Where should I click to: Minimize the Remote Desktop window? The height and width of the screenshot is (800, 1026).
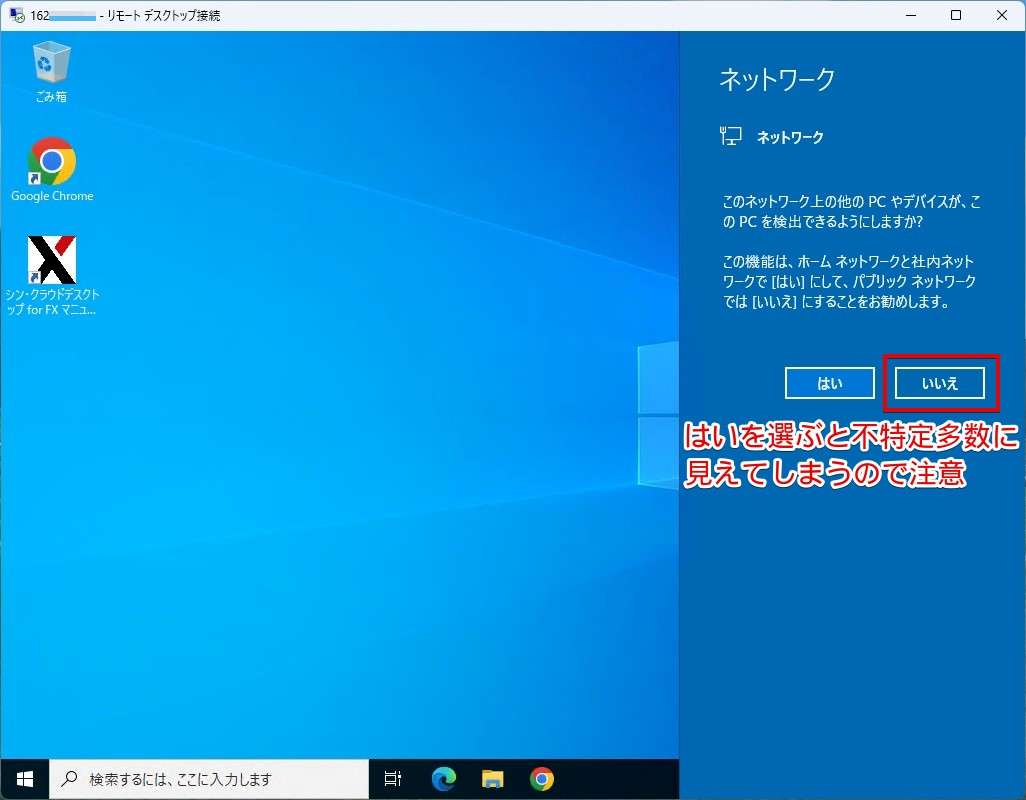pyautogui.click(x=911, y=15)
